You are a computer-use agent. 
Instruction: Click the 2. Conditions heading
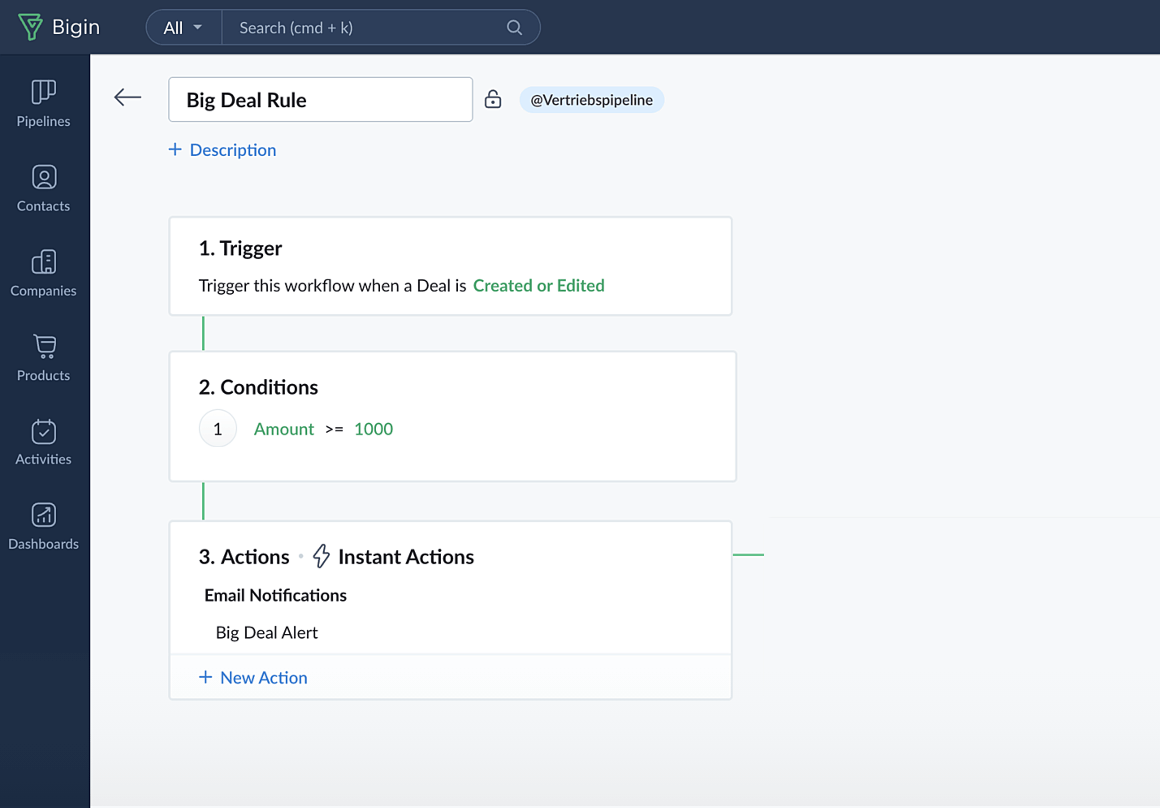click(258, 387)
